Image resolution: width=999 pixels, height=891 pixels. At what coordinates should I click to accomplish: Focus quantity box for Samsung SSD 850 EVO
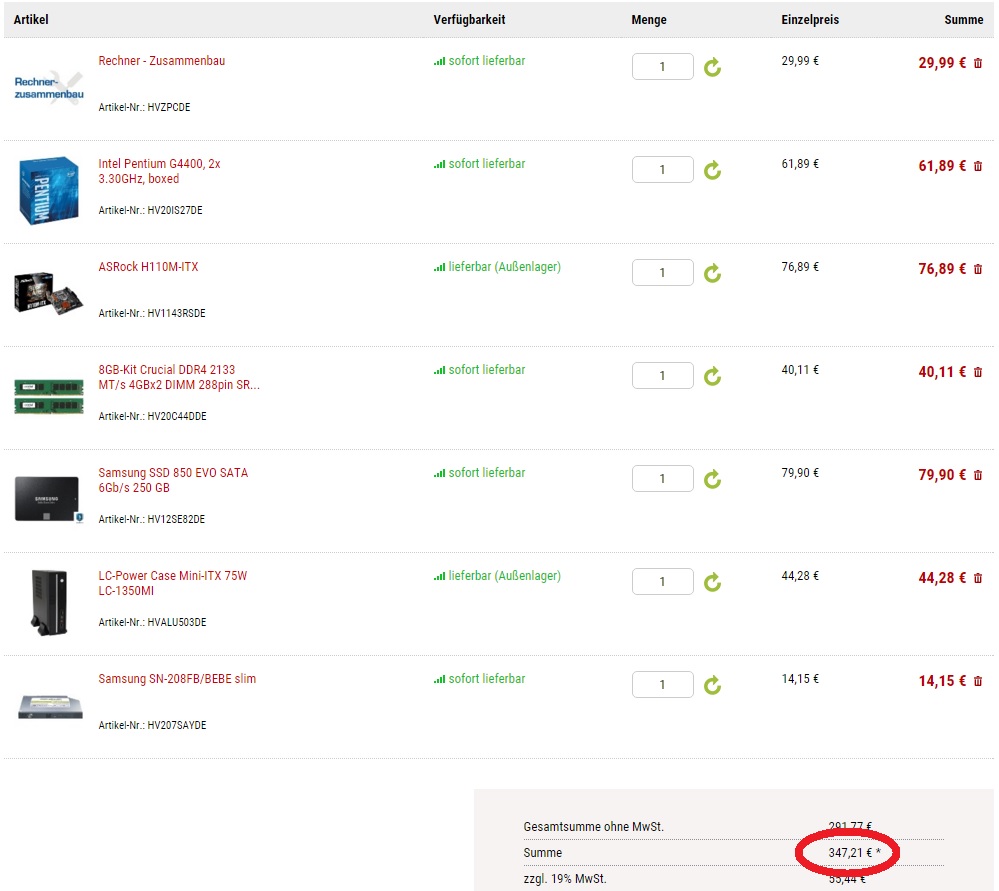click(x=663, y=478)
